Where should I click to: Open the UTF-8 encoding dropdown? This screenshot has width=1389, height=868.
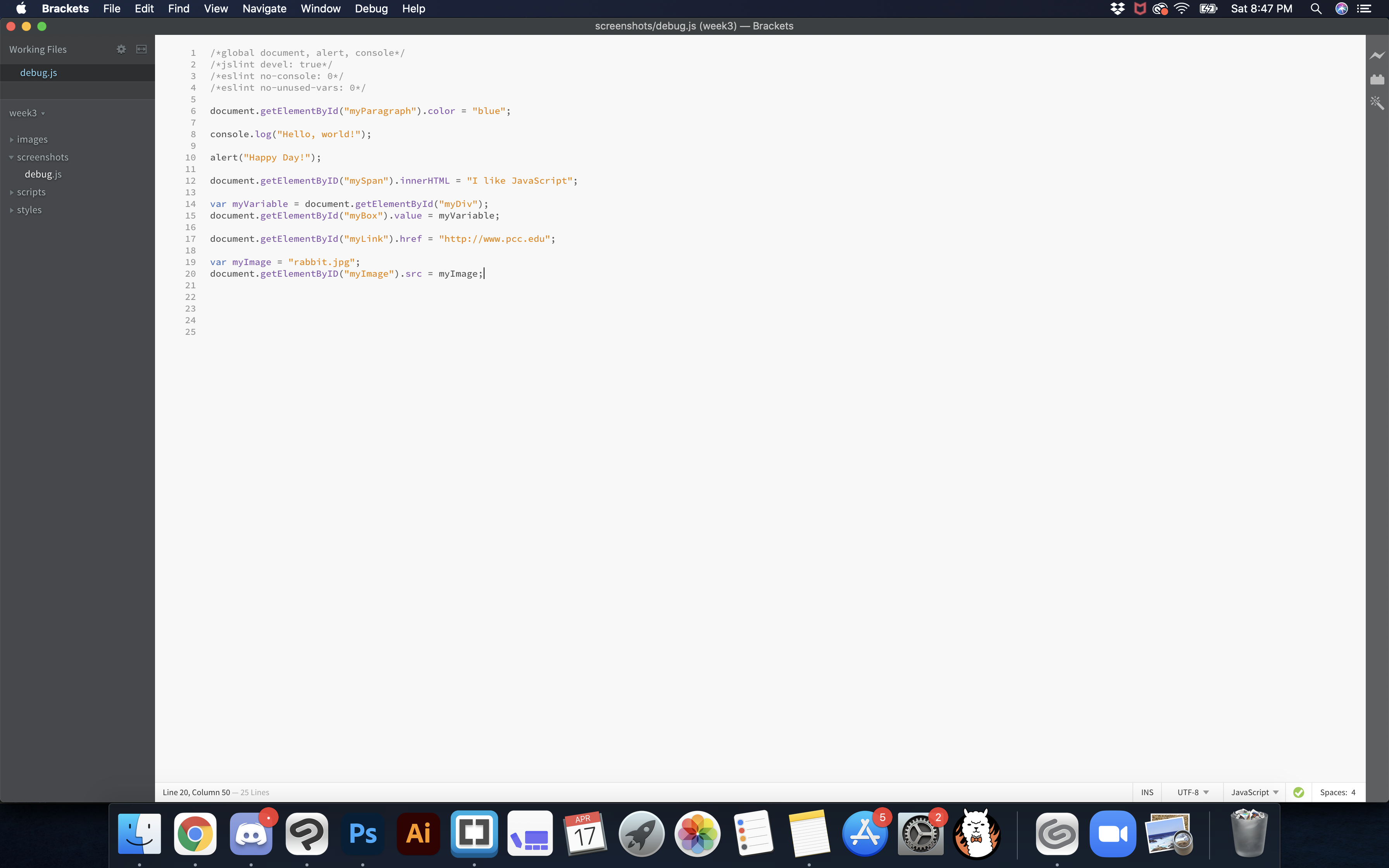coord(1193,792)
